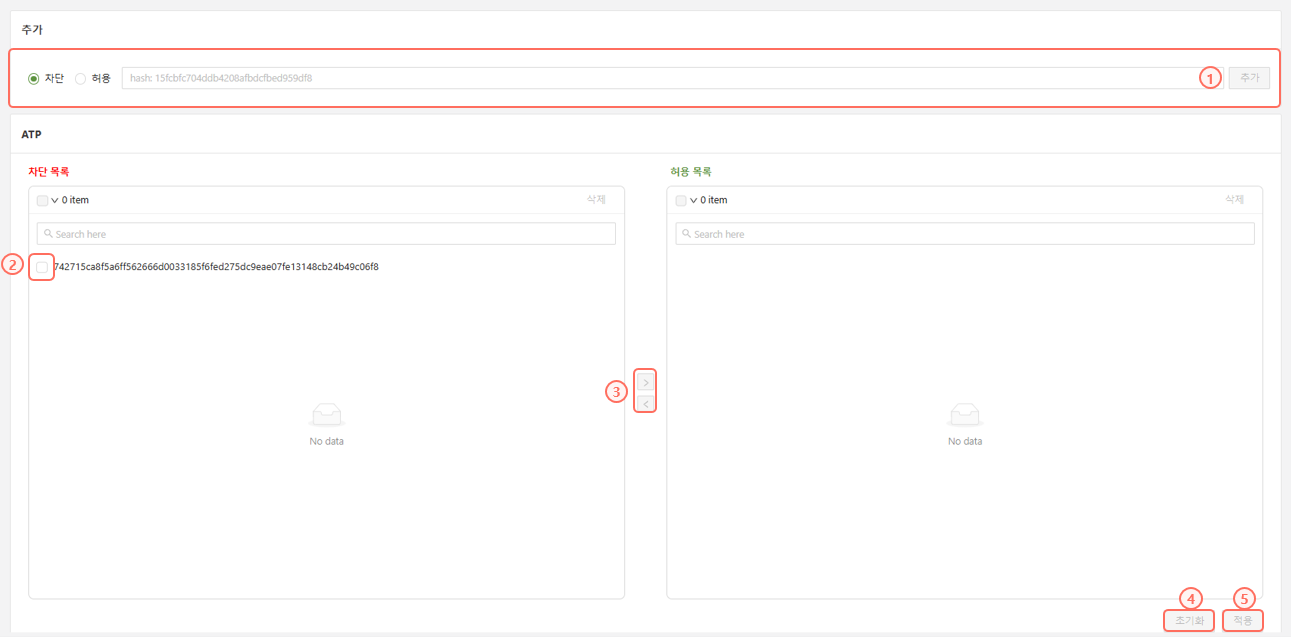Focus the 허용 목록 search box
Image resolution: width=1291 pixels, height=637 pixels.
[968, 234]
